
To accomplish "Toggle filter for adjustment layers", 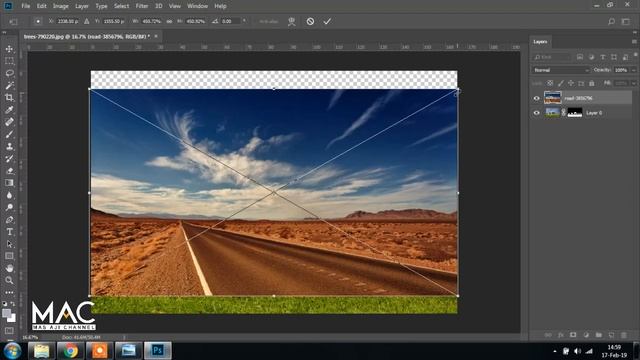I will click(x=591, y=57).
